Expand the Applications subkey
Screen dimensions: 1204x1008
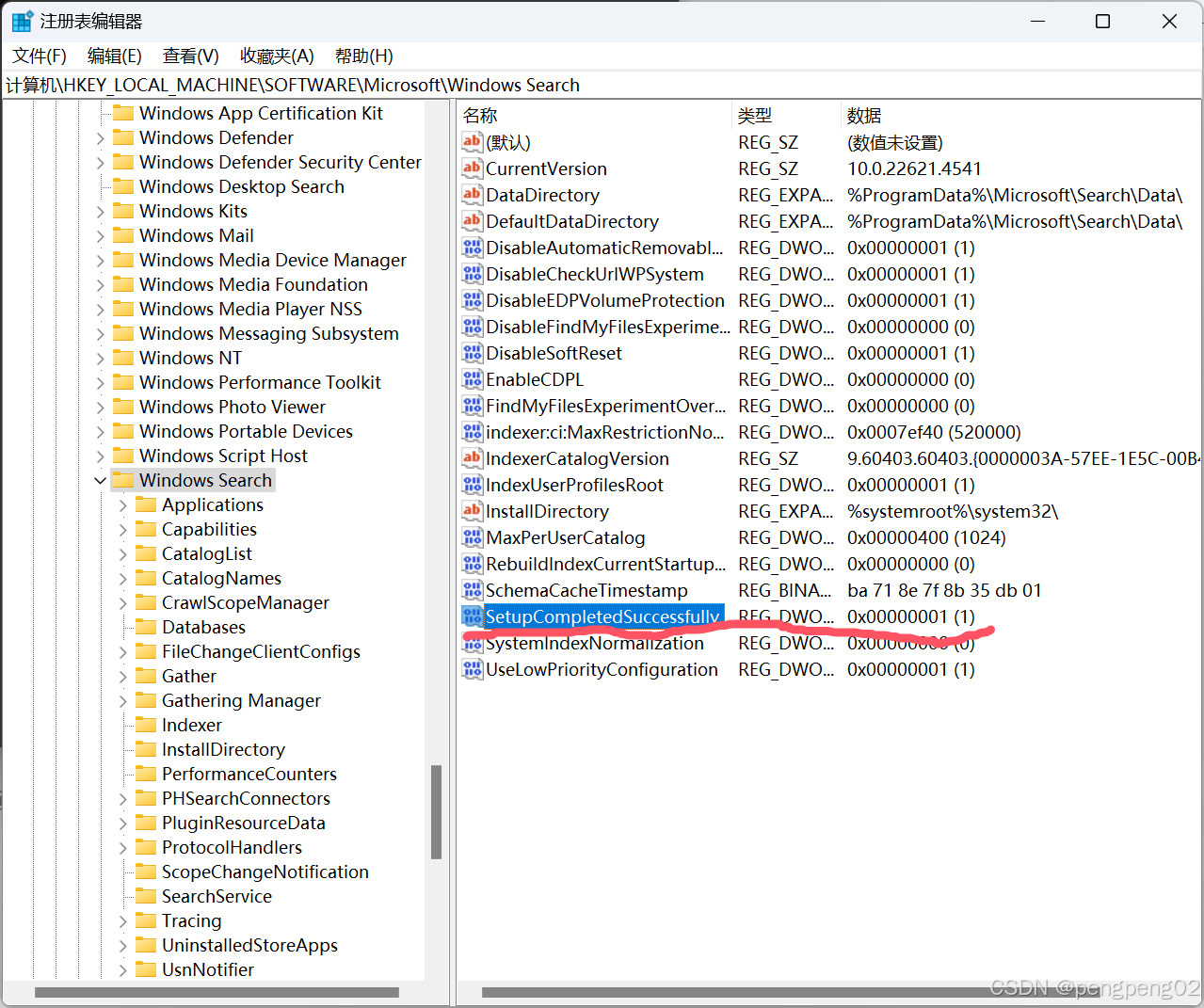(122, 504)
